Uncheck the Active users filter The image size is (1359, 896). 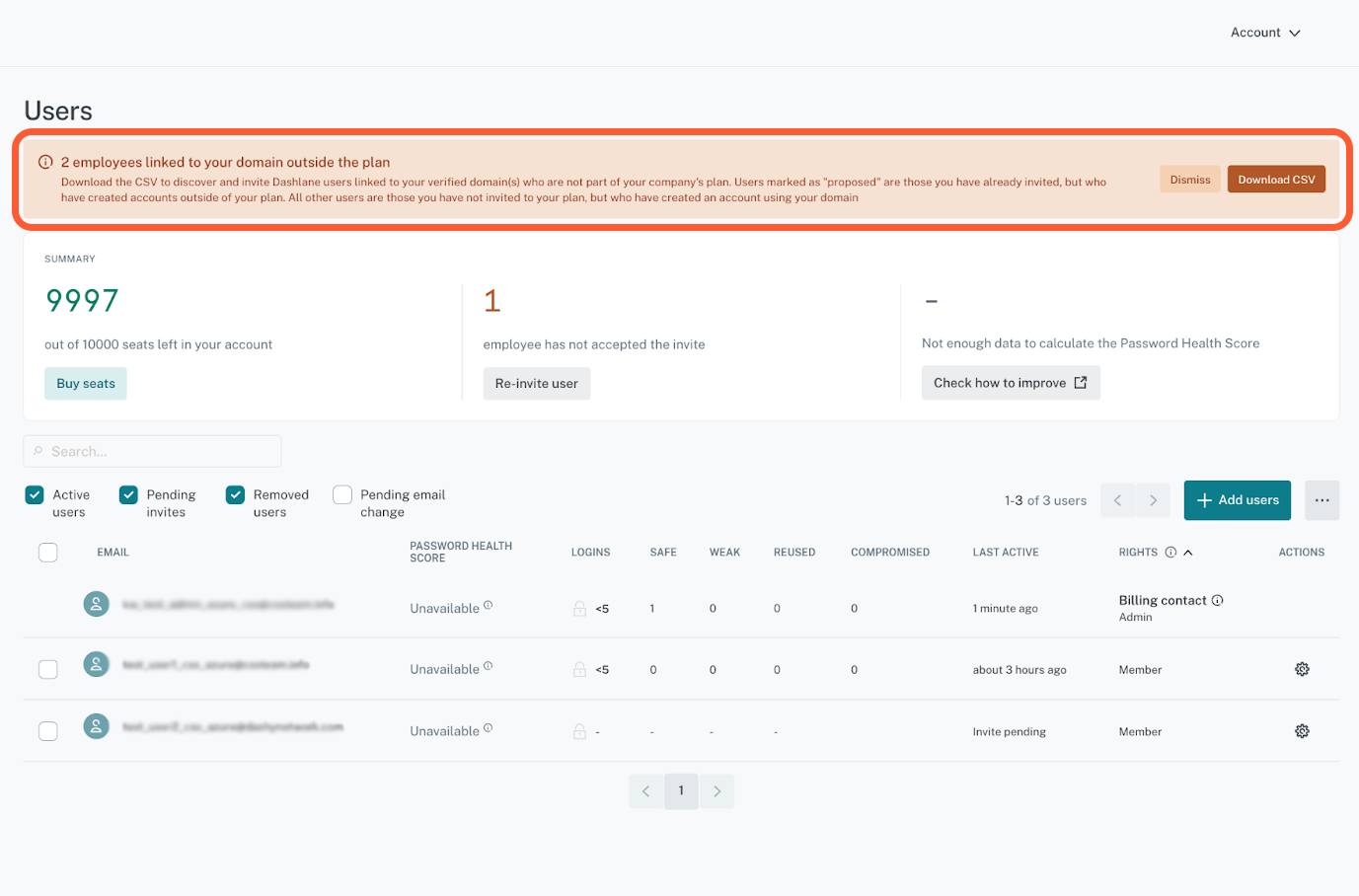point(35,494)
